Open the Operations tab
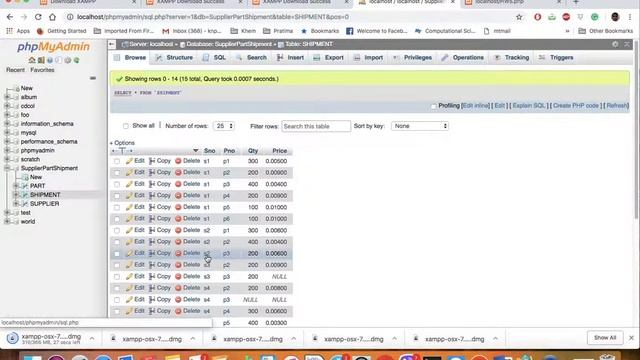The image size is (640, 360). pos(462,58)
